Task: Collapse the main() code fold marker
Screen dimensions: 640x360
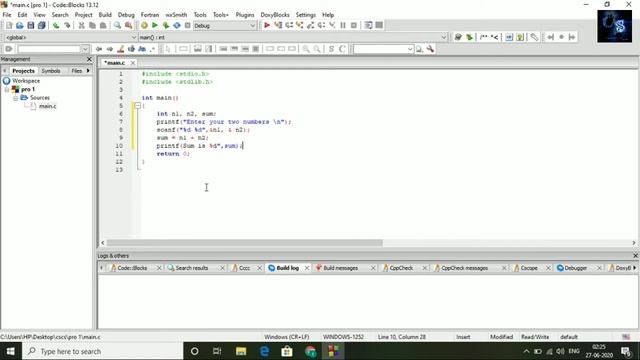Action: (x=138, y=106)
